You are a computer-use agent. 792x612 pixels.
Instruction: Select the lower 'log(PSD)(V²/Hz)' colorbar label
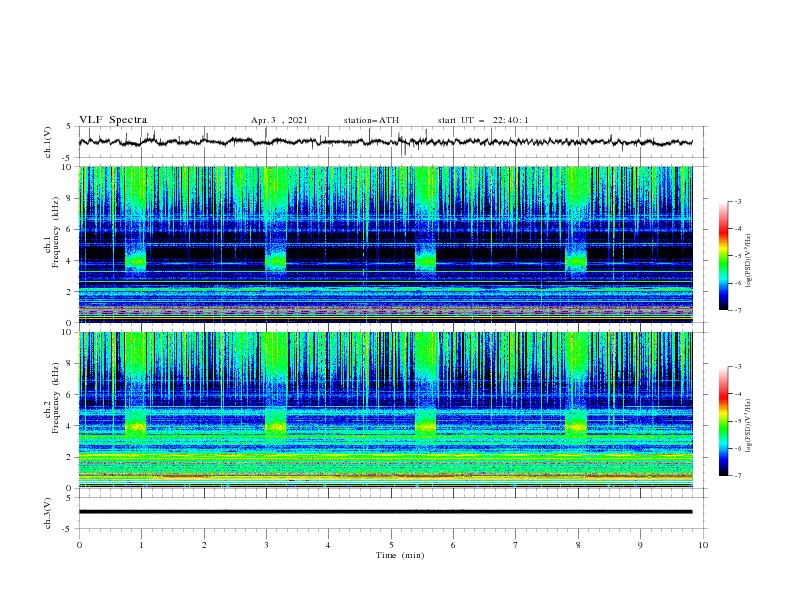click(x=748, y=426)
